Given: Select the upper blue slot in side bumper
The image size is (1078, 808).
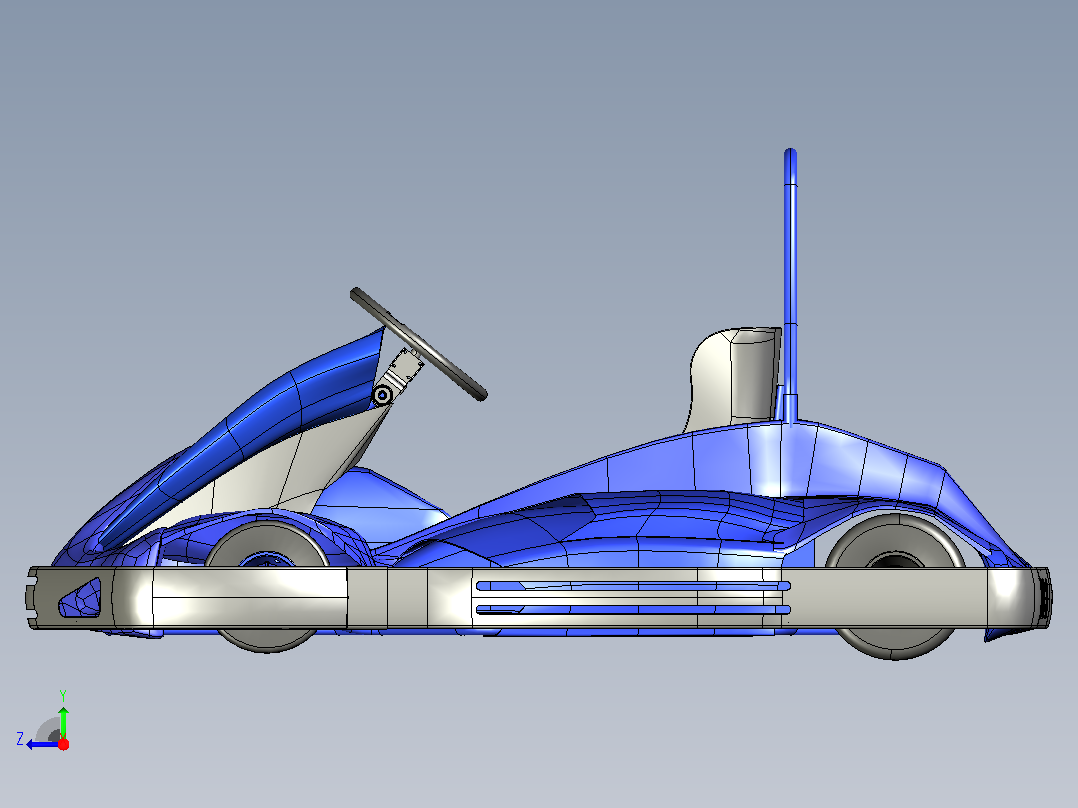Looking at the screenshot, I should coord(633,586).
